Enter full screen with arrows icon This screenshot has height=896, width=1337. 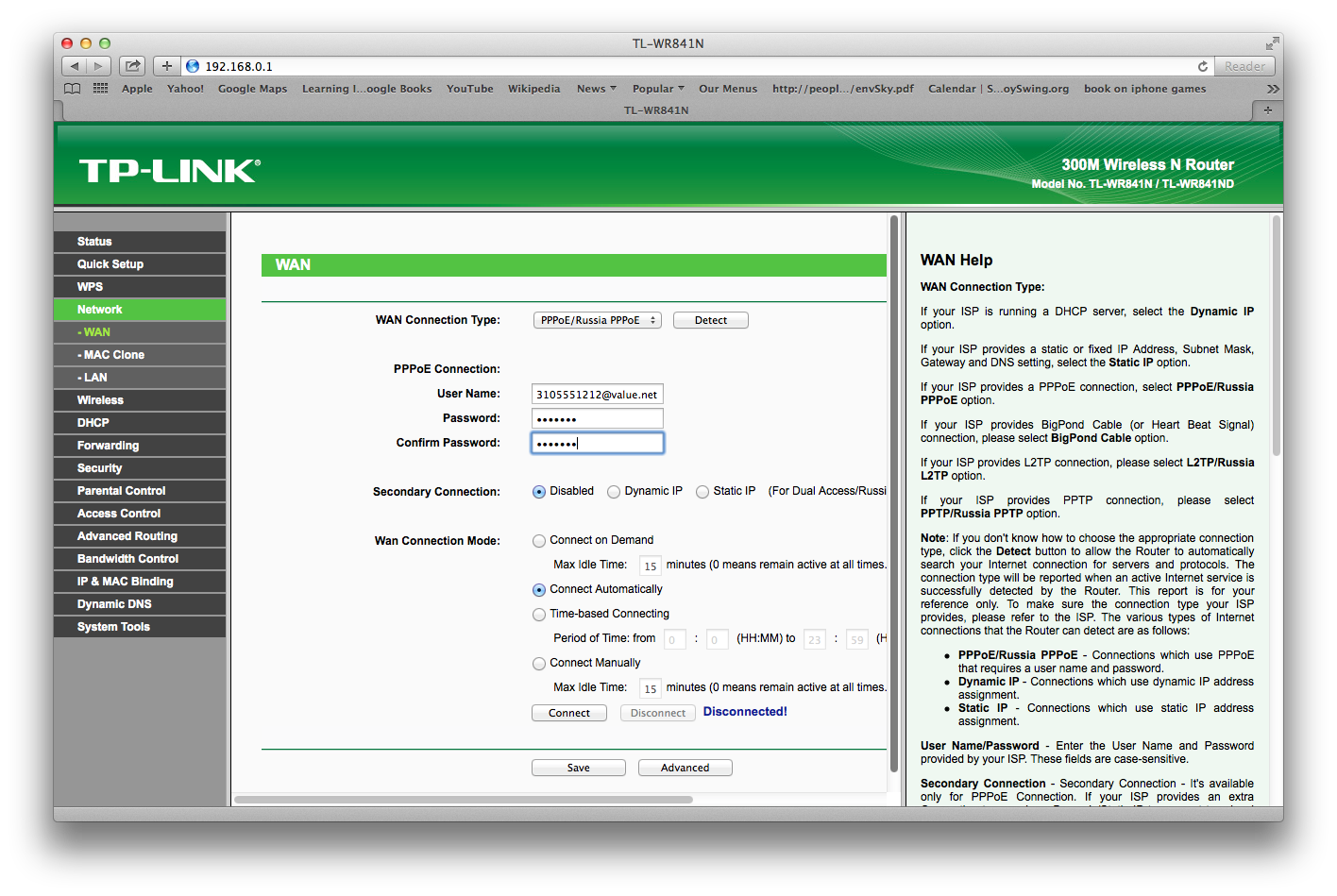pyautogui.click(x=1272, y=43)
